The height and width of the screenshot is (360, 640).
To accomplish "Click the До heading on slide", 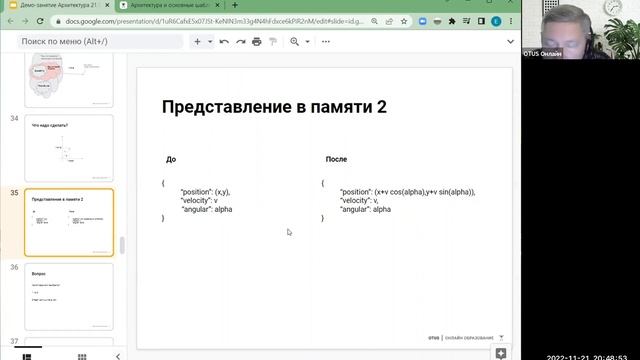I will 171,159.
